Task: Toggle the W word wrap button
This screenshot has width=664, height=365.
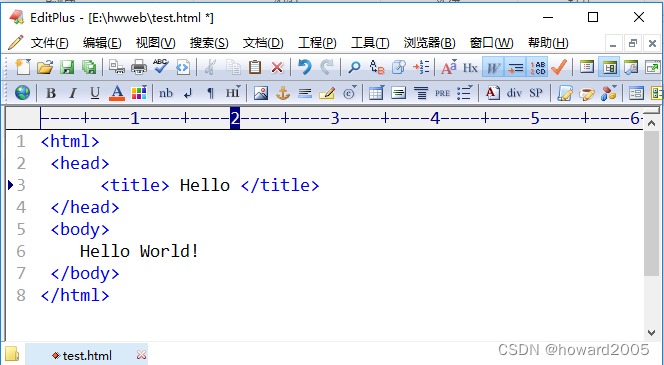Action: tap(493, 67)
